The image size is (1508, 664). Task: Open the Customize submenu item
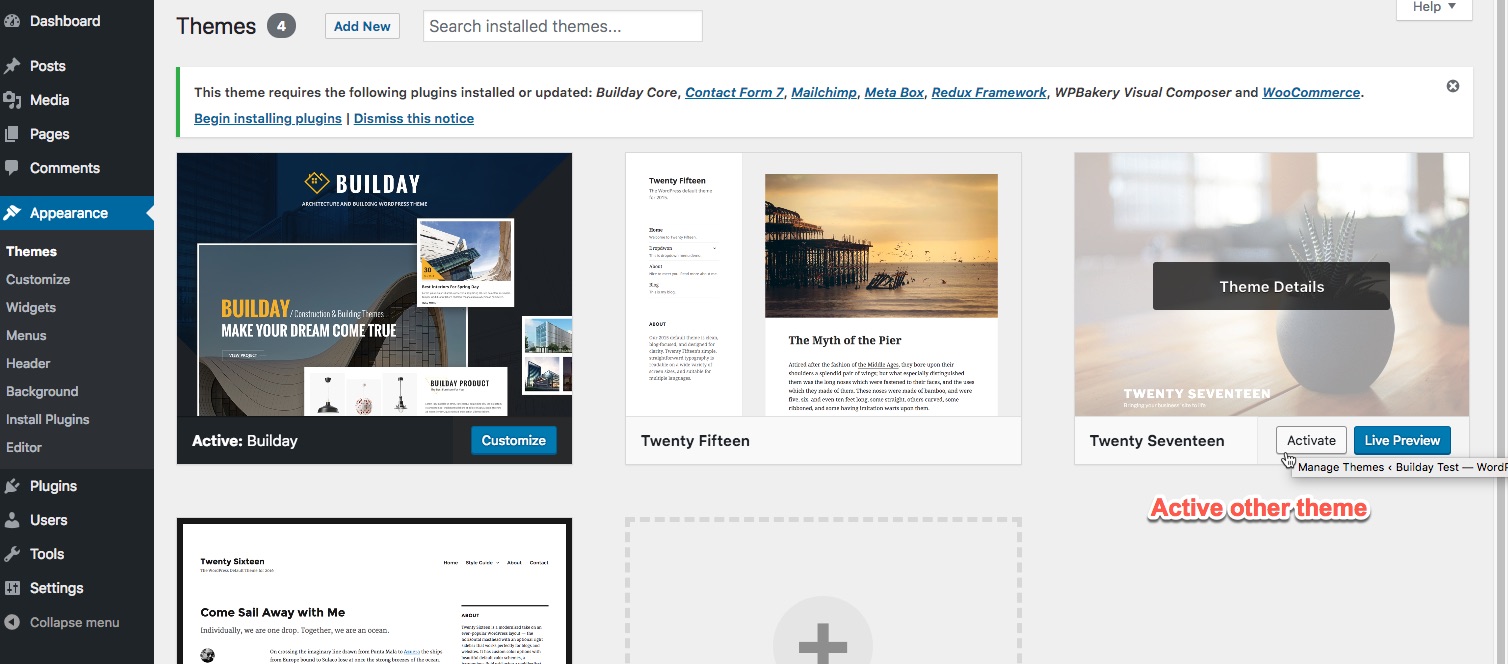pyautogui.click(x=38, y=279)
